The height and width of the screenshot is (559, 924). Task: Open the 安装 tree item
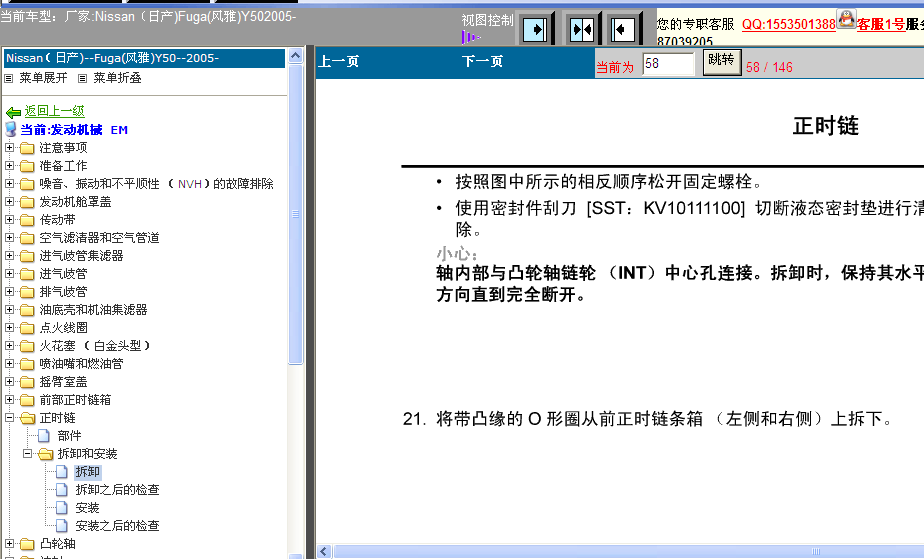click(87, 508)
